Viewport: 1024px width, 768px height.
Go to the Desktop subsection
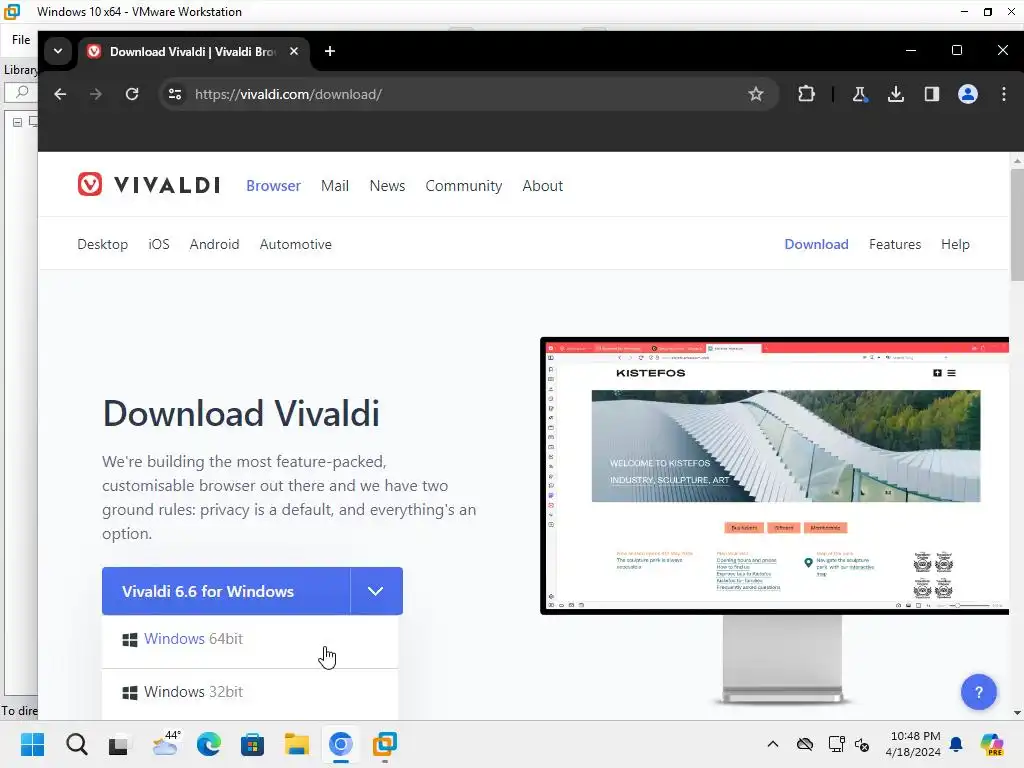(x=103, y=244)
